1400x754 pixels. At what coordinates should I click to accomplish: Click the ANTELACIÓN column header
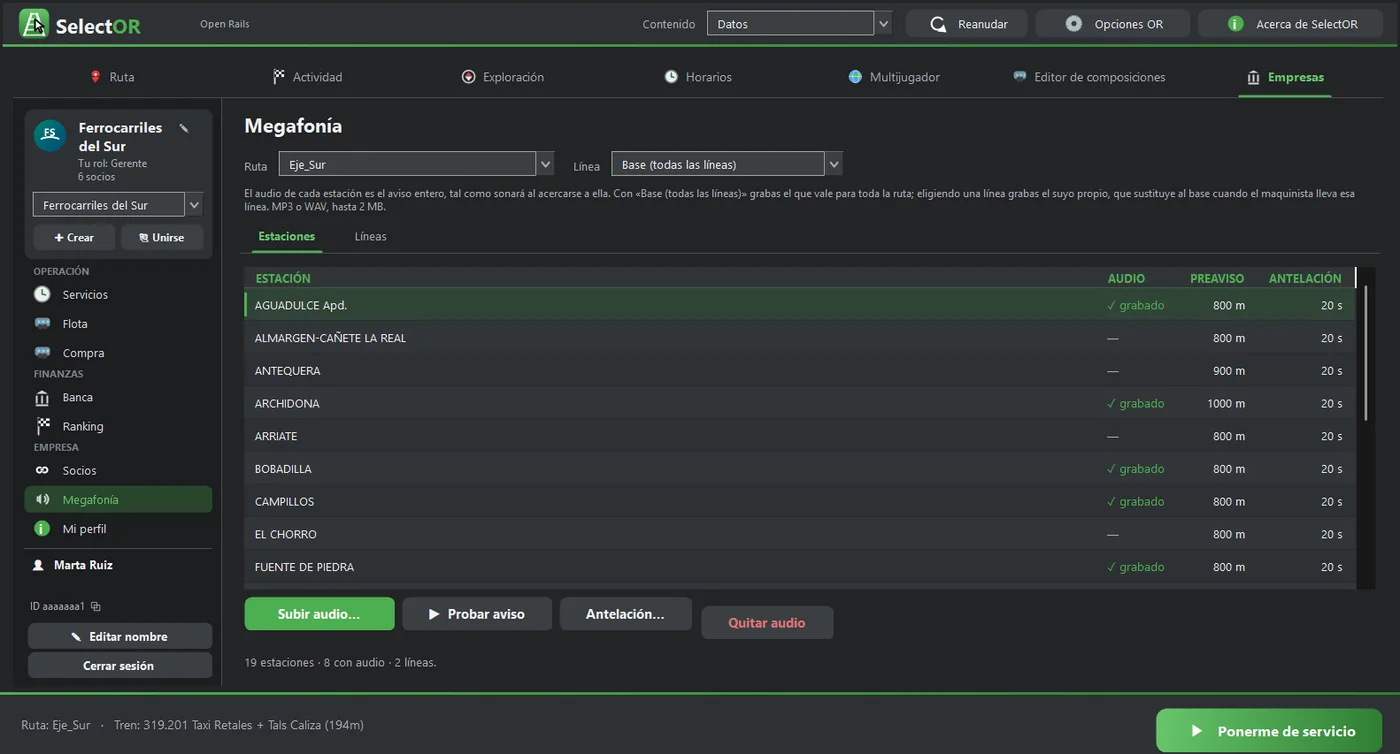coord(1305,278)
